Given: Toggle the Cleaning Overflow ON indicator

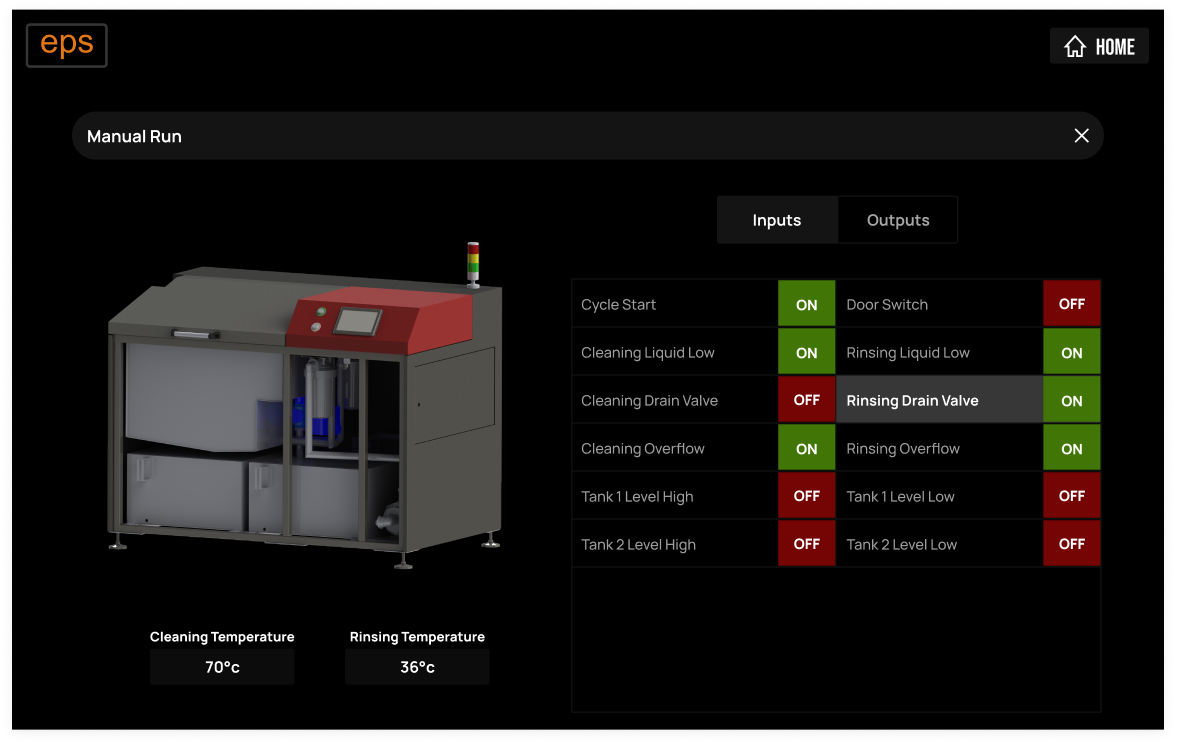Looking at the screenshot, I should click(x=806, y=449).
